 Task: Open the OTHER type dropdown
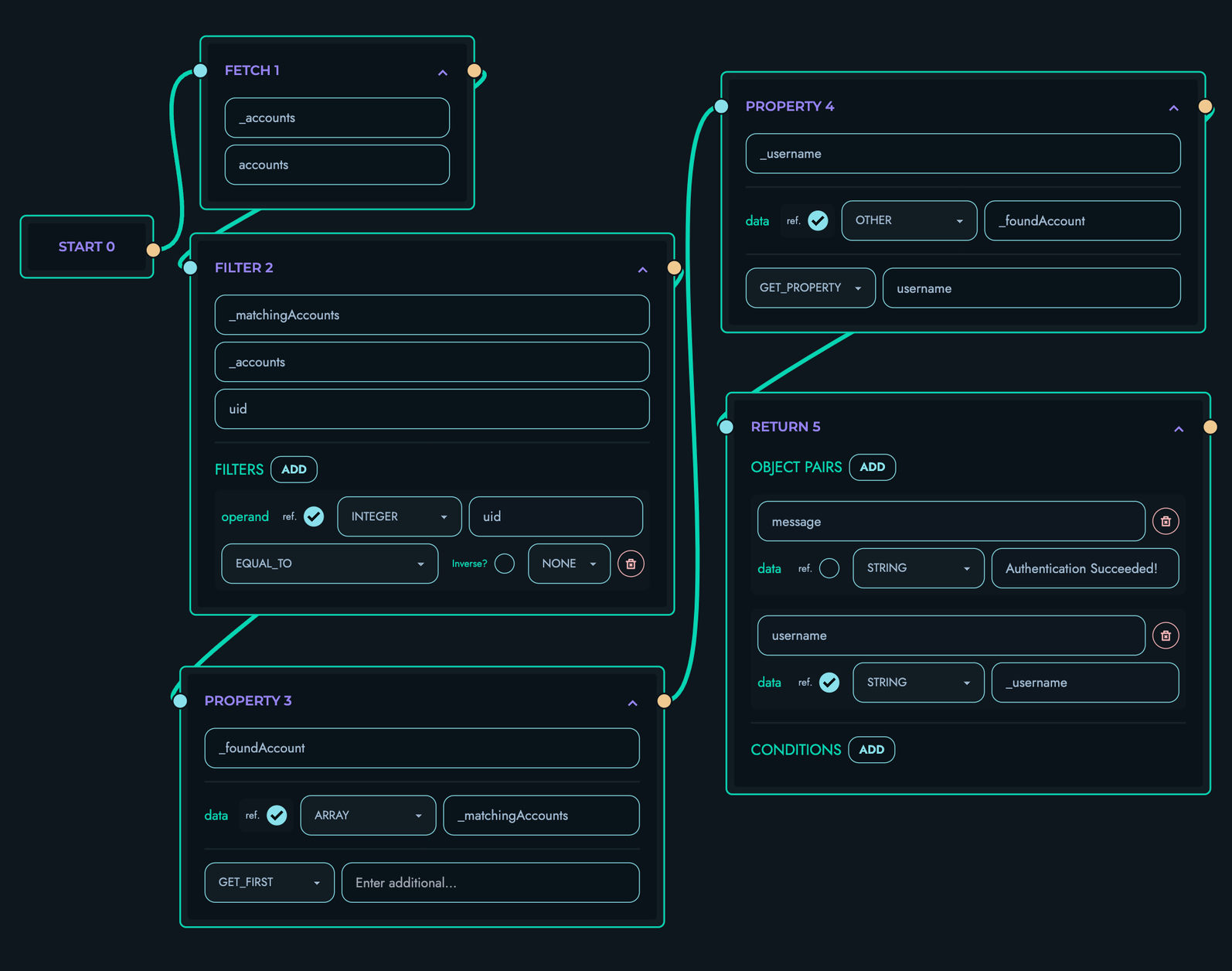pos(909,220)
